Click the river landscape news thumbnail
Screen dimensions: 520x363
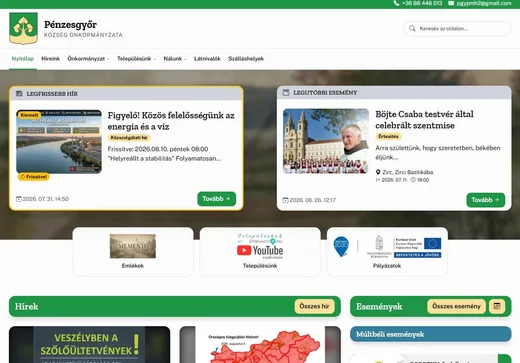(x=59, y=141)
